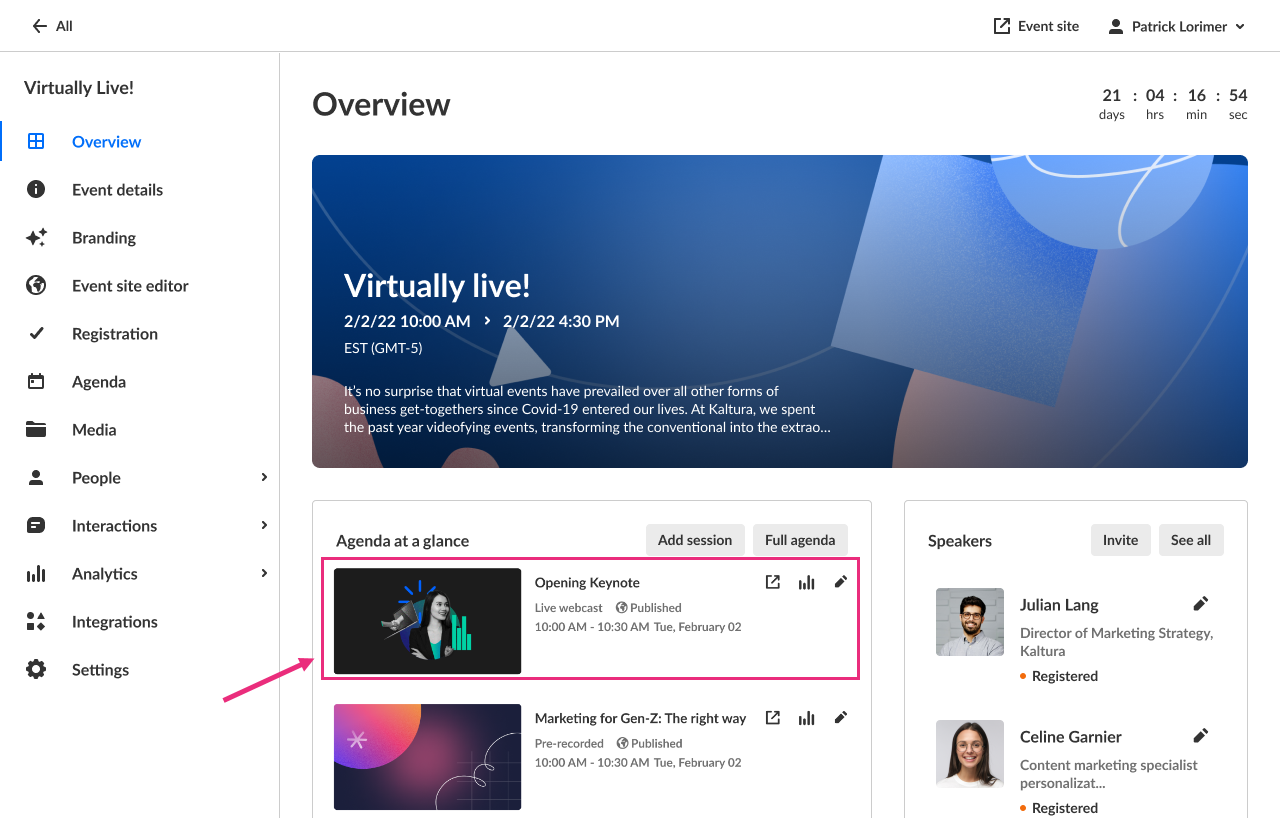The width and height of the screenshot is (1280, 818).
Task: Click the Julian Lang speaker name
Action: pos(1059,604)
